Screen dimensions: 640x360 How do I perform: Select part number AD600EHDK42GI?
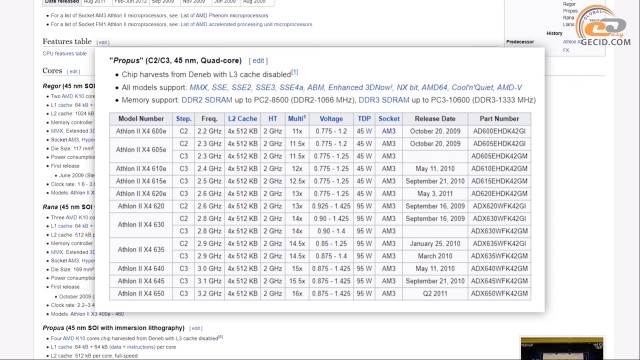pos(499,131)
